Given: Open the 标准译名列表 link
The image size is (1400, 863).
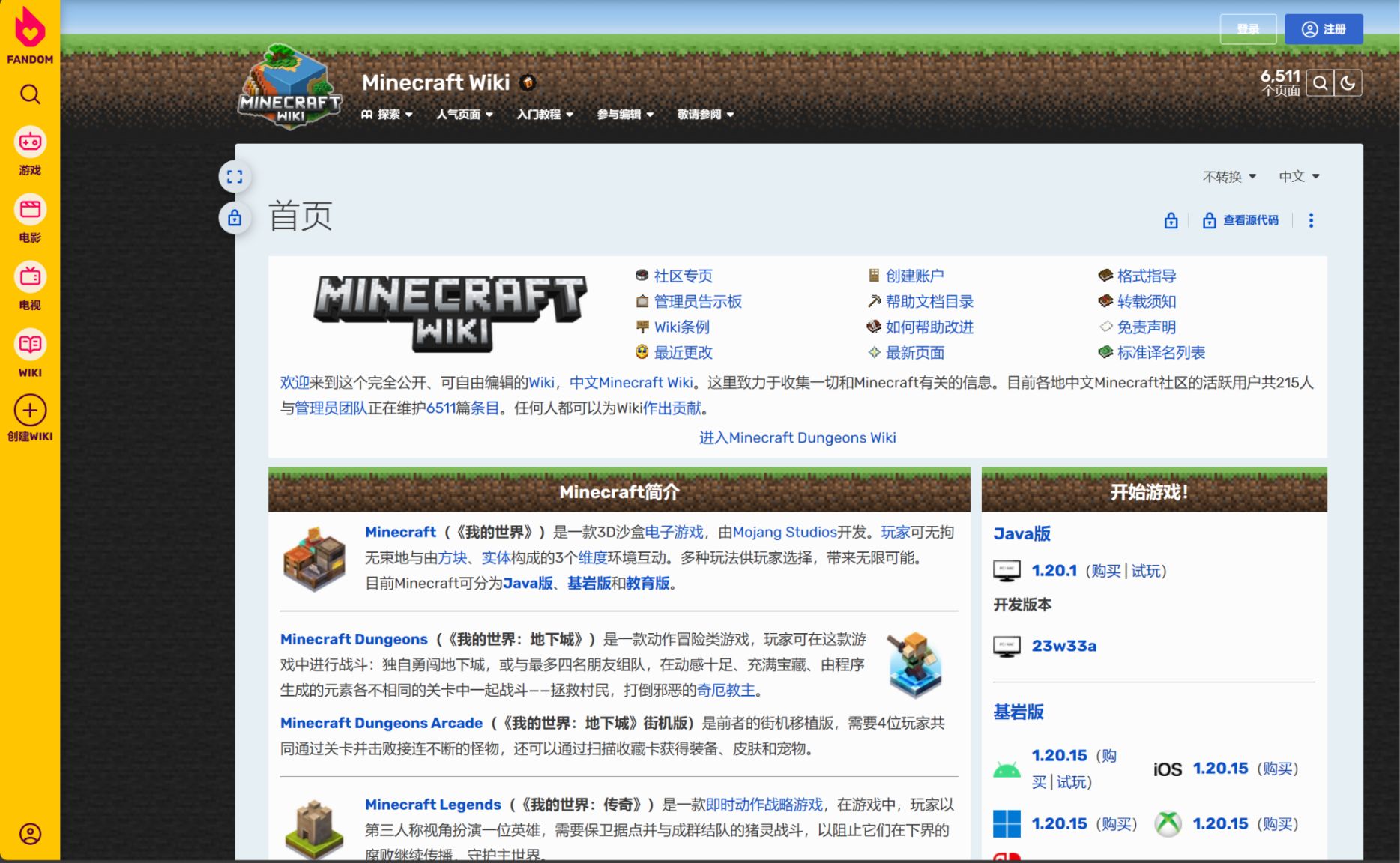Looking at the screenshot, I should (1161, 352).
